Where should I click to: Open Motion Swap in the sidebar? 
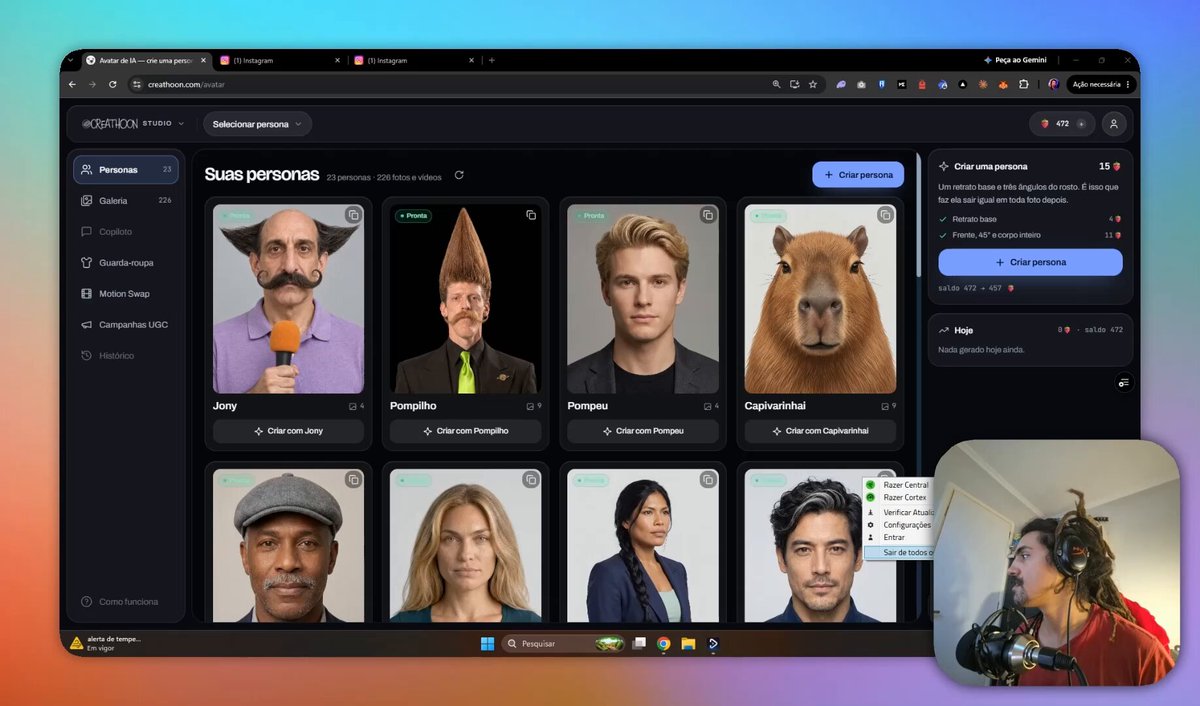pyautogui.click(x=126, y=294)
